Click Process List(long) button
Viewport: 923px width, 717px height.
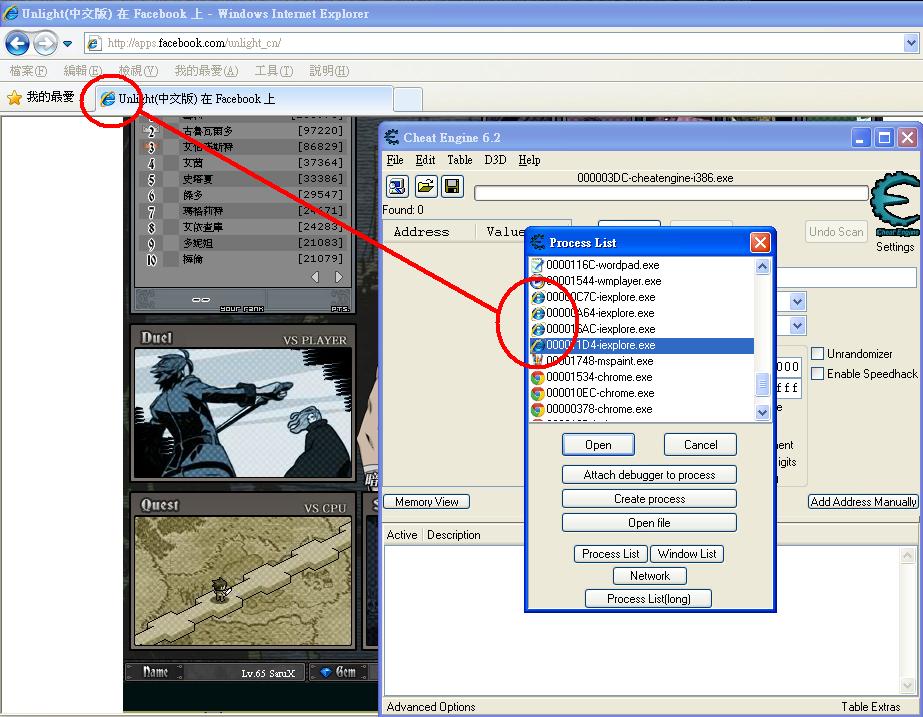click(649, 599)
